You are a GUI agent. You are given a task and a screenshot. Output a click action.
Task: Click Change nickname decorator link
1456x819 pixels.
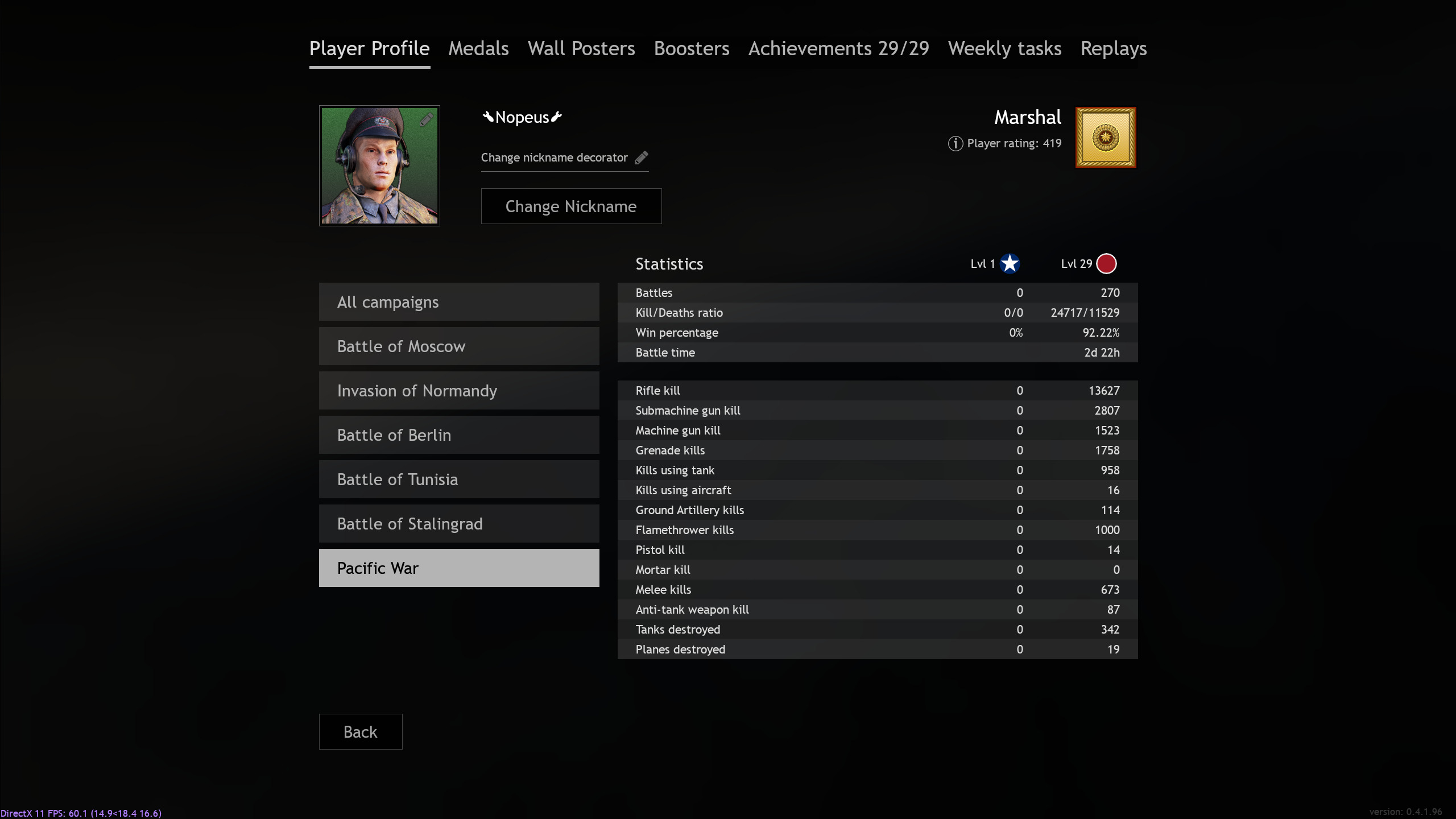[x=554, y=158]
